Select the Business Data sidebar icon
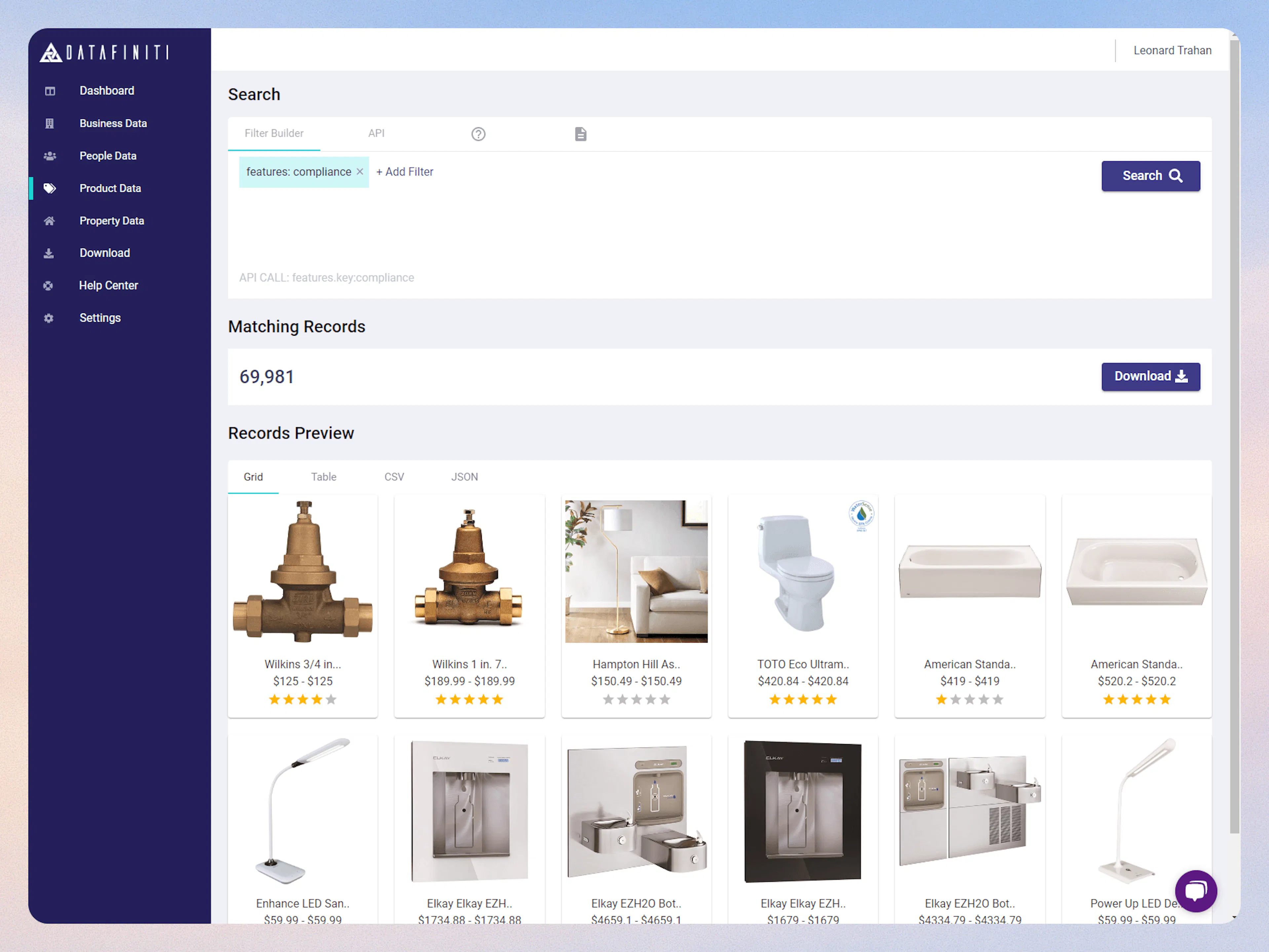The width and height of the screenshot is (1269, 952). pyautogui.click(x=49, y=123)
